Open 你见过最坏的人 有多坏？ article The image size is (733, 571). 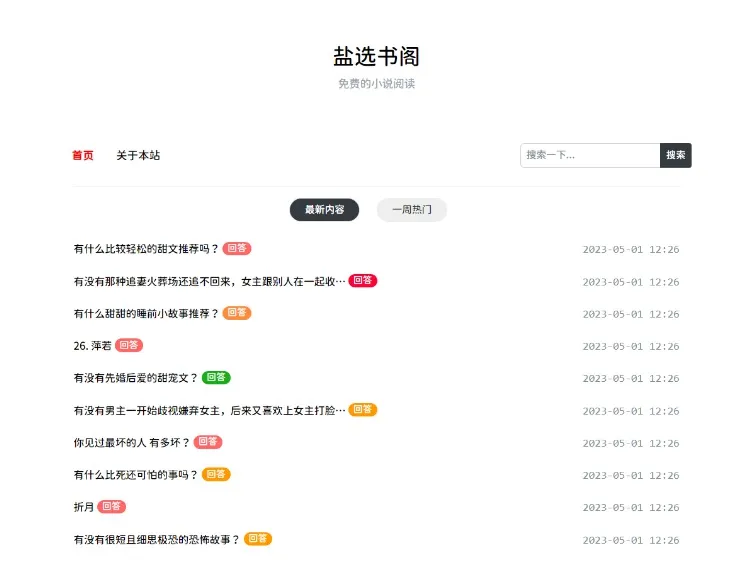click(x=132, y=442)
